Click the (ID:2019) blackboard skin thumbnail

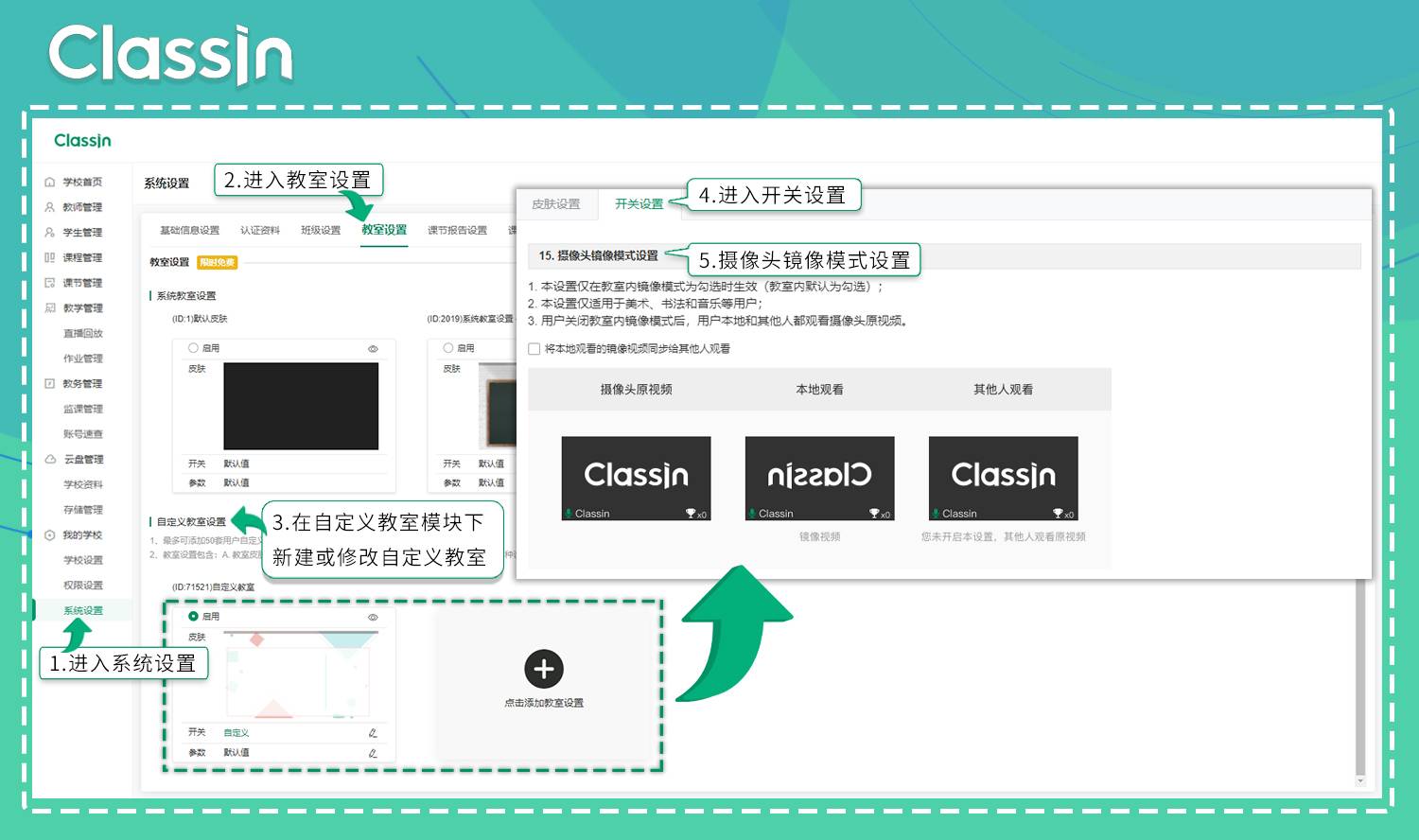(498, 406)
